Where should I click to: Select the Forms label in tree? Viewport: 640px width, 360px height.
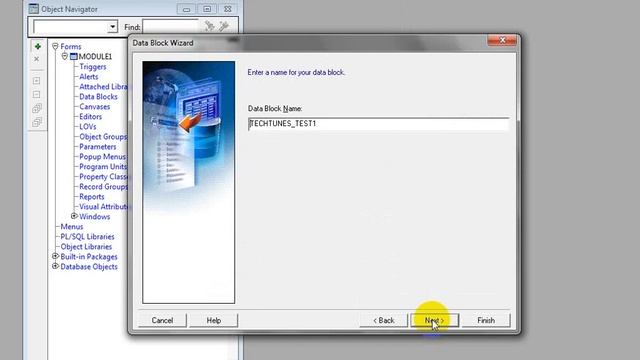click(x=71, y=47)
